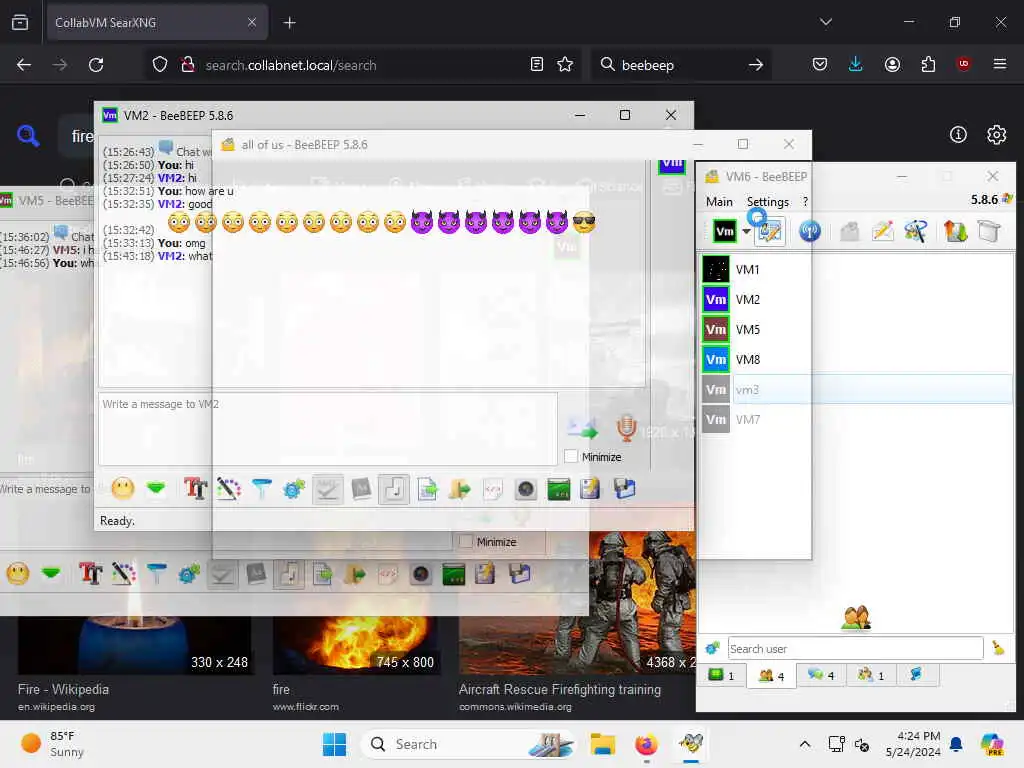The width and height of the screenshot is (1024, 768).
Task: Click the notebook icon in VM2 chat toolbar
Action: pyautogui.click(x=590, y=488)
